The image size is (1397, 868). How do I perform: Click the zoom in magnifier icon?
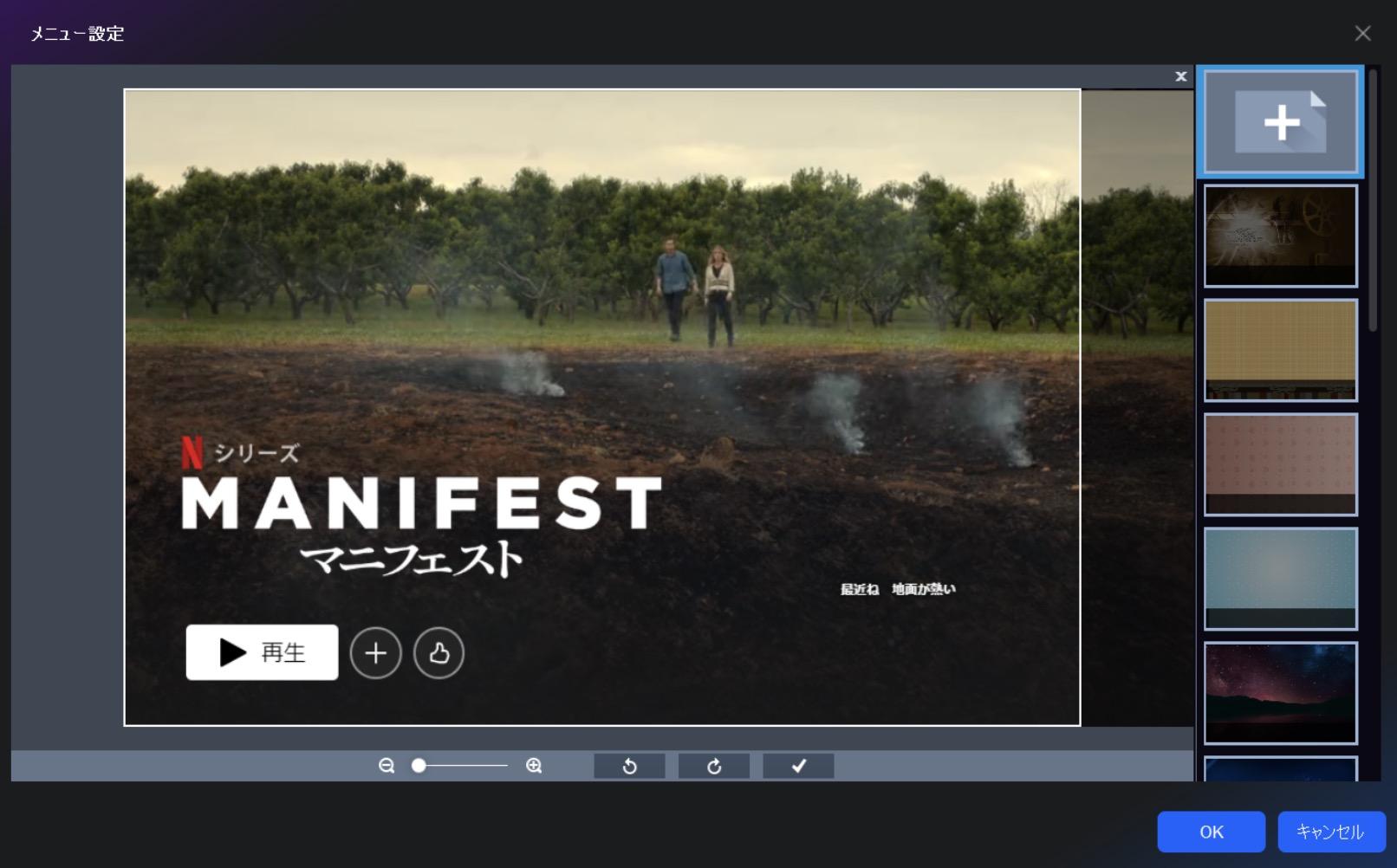tap(534, 766)
